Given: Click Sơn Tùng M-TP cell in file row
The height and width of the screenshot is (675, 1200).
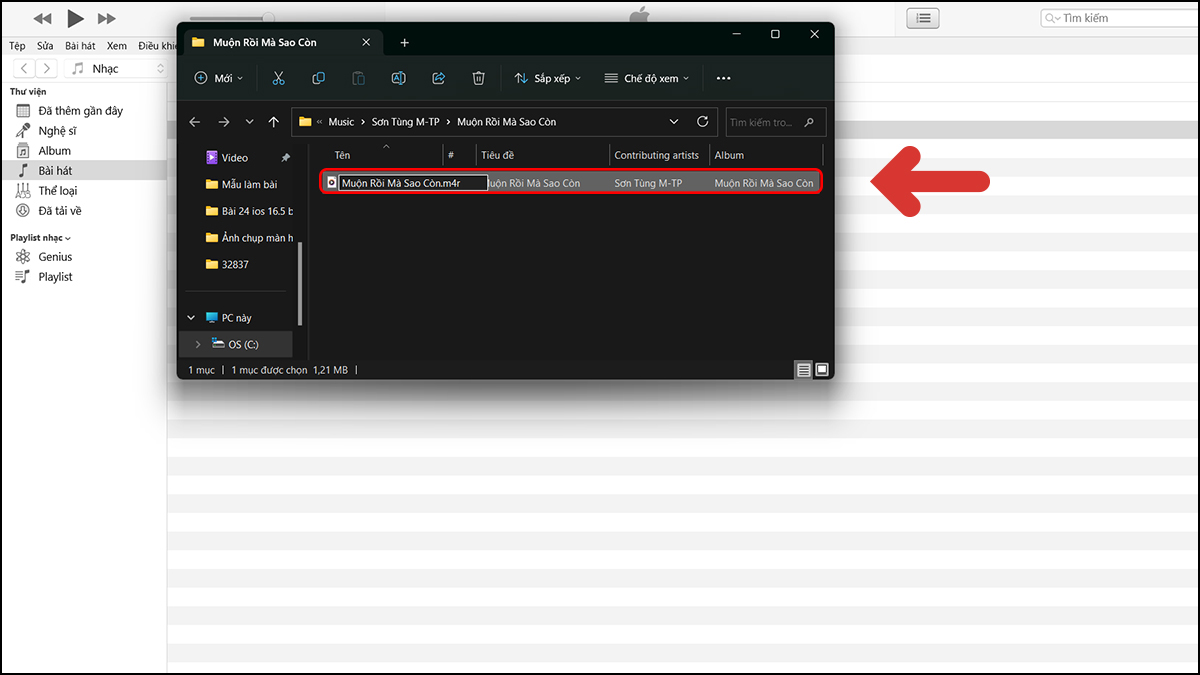Looking at the screenshot, I should 648,183.
